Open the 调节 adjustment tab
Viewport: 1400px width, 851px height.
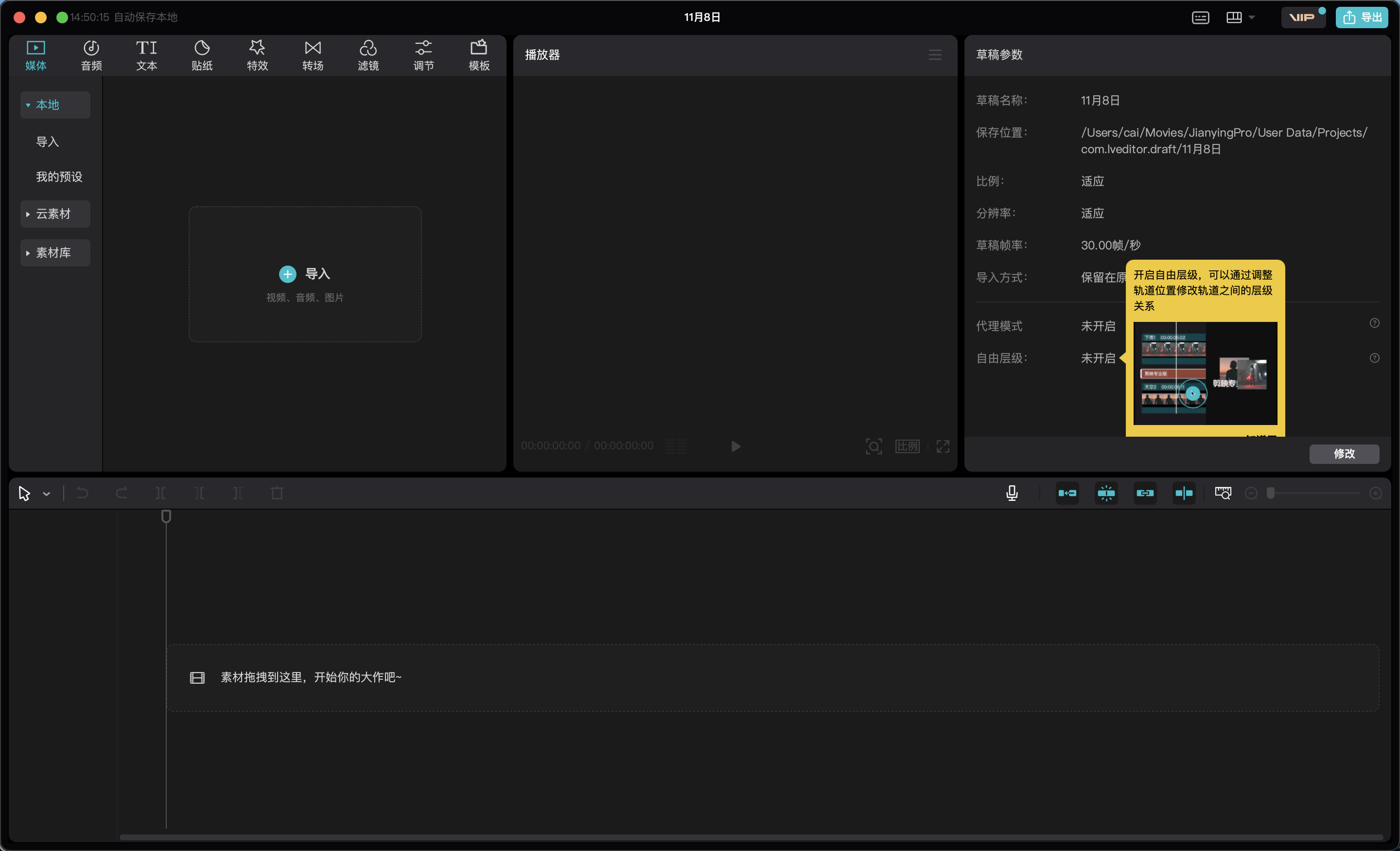point(423,55)
